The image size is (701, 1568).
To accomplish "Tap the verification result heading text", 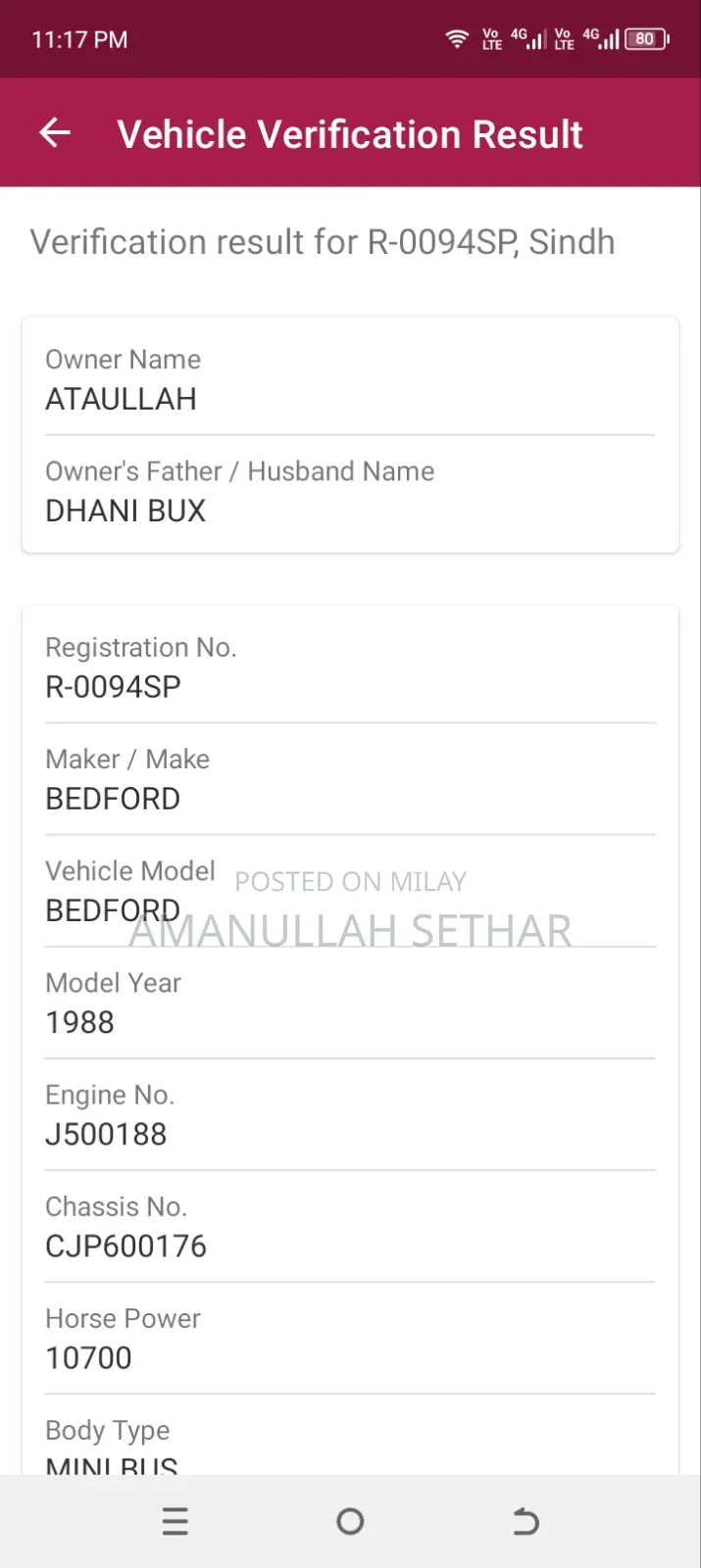I will pos(323,242).
